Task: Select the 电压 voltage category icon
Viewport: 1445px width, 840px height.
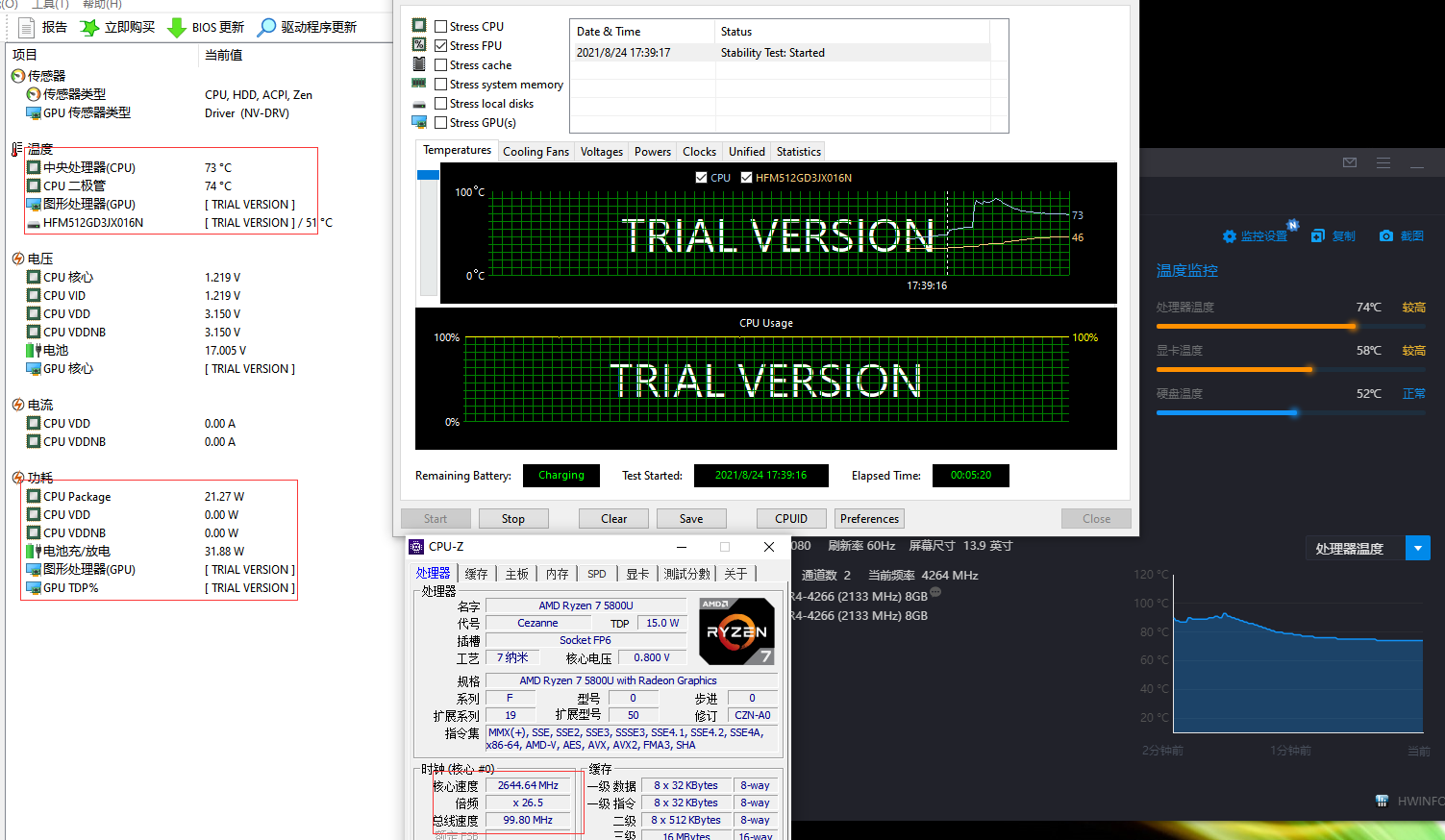Action: click(18, 259)
